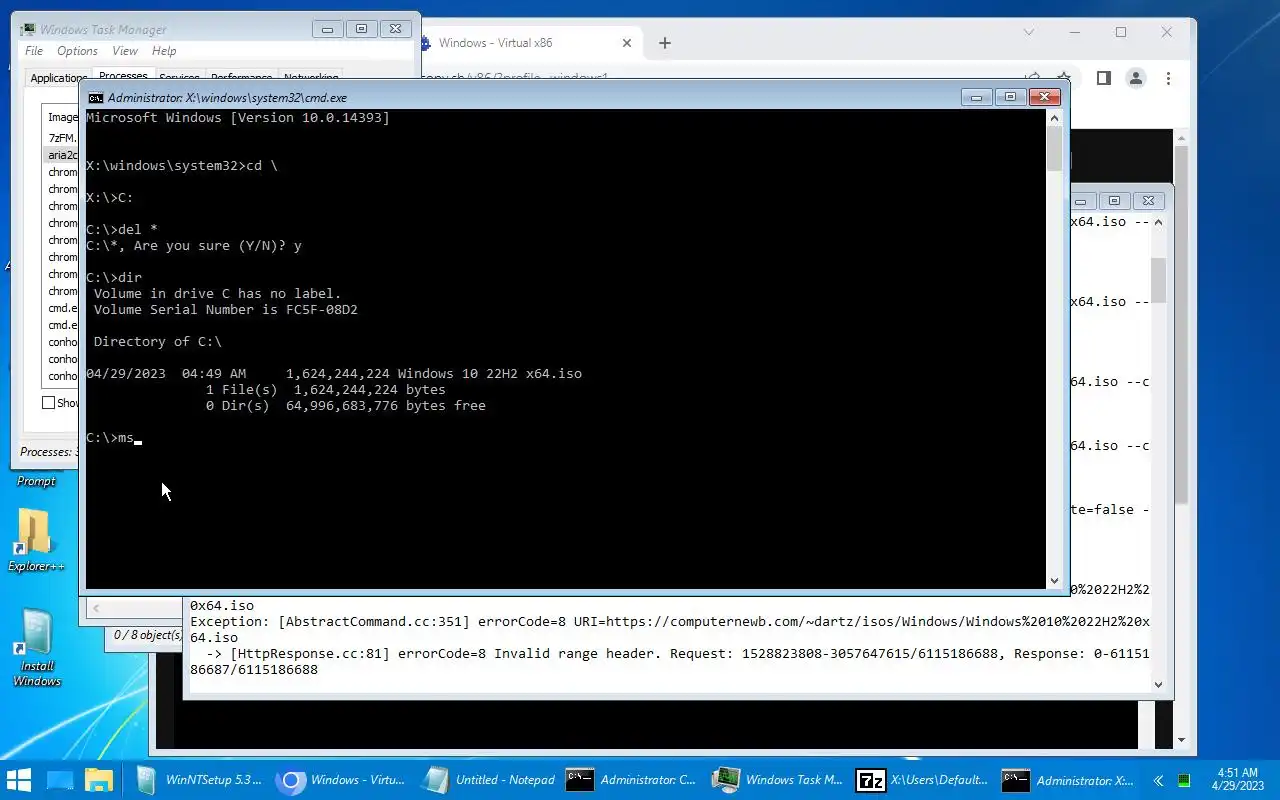The image size is (1280, 800).
Task: Click the Volume Serial Number line
Action: [226, 310]
